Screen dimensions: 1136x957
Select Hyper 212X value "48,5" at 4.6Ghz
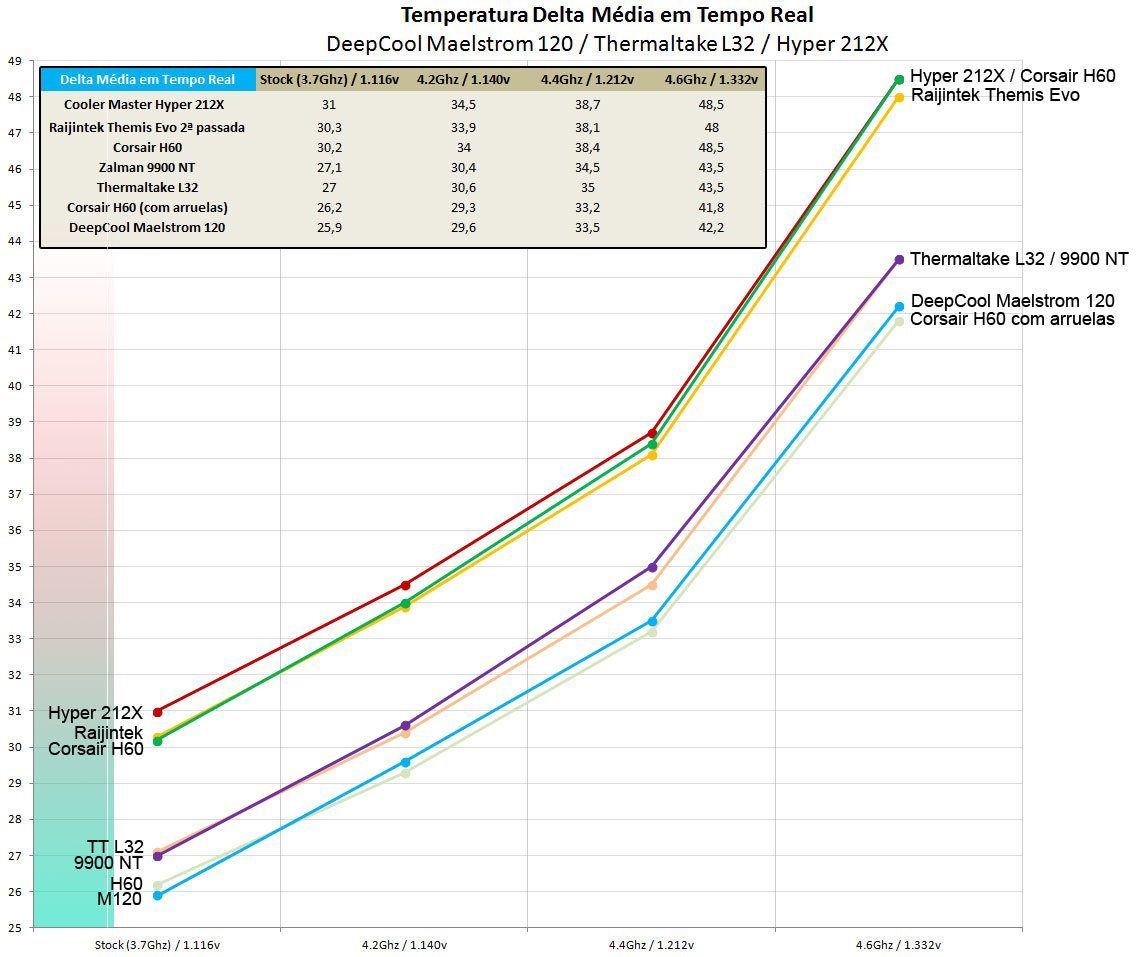[x=711, y=104]
